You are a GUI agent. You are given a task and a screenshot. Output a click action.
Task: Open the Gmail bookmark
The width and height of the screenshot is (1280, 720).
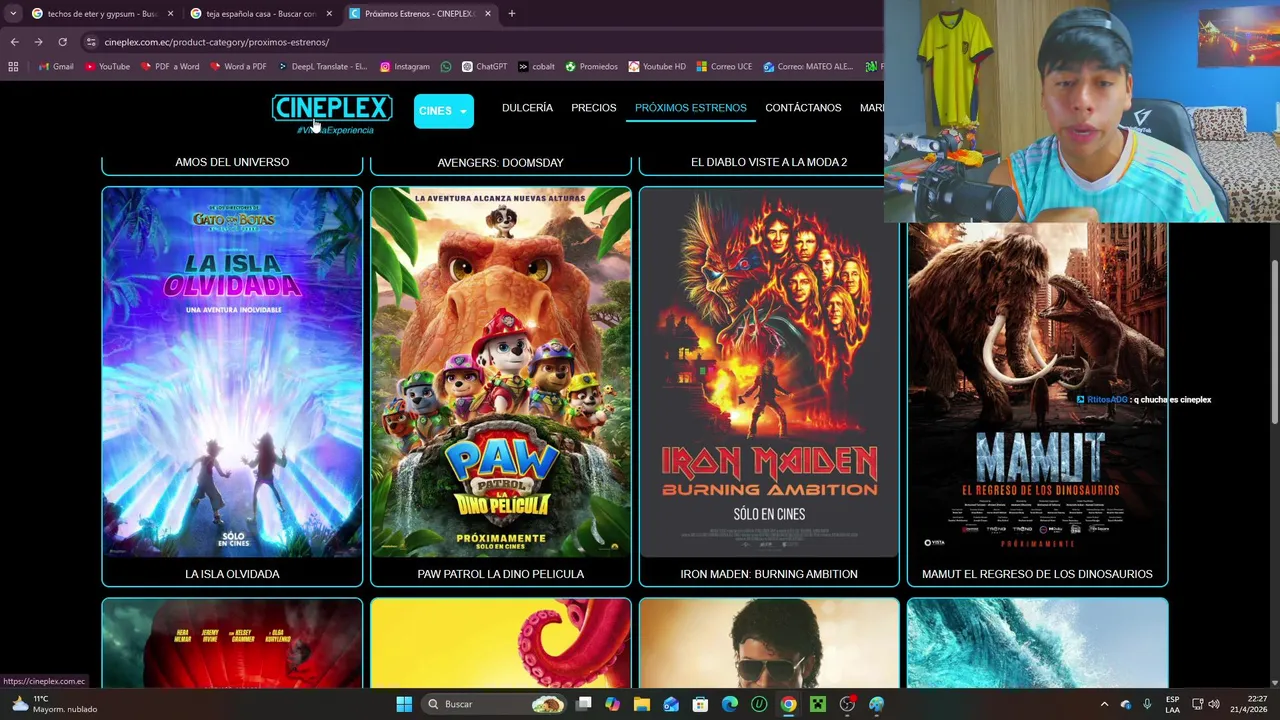coord(55,67)
